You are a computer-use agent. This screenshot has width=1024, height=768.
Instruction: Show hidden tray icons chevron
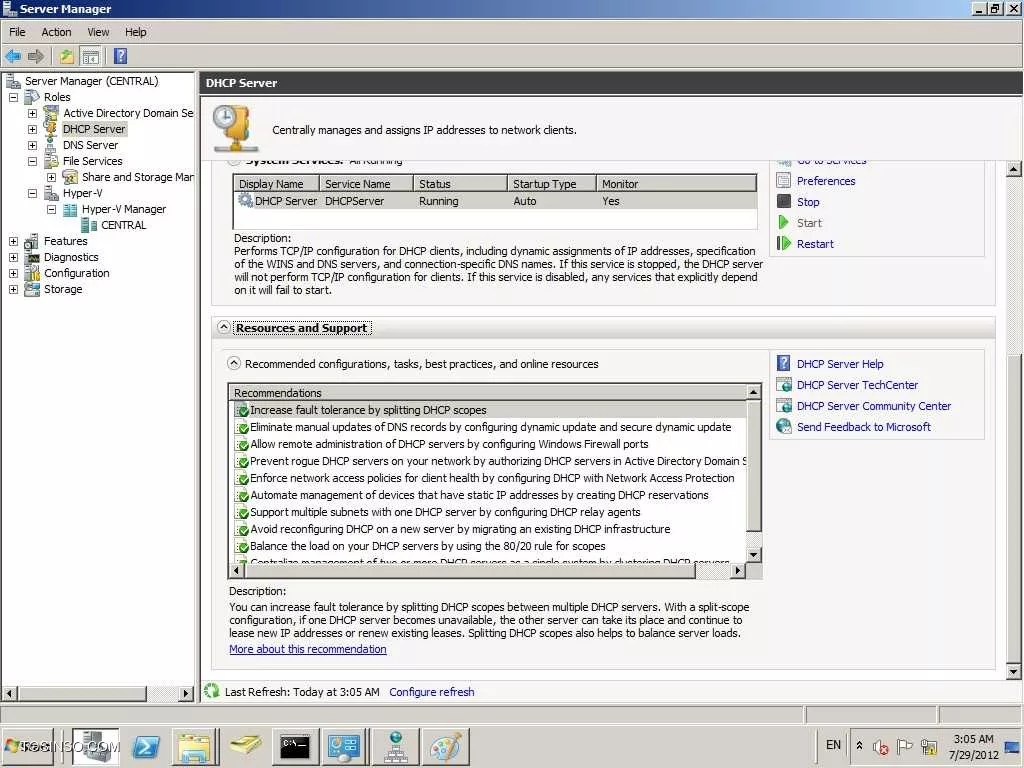tap(859, 746)
